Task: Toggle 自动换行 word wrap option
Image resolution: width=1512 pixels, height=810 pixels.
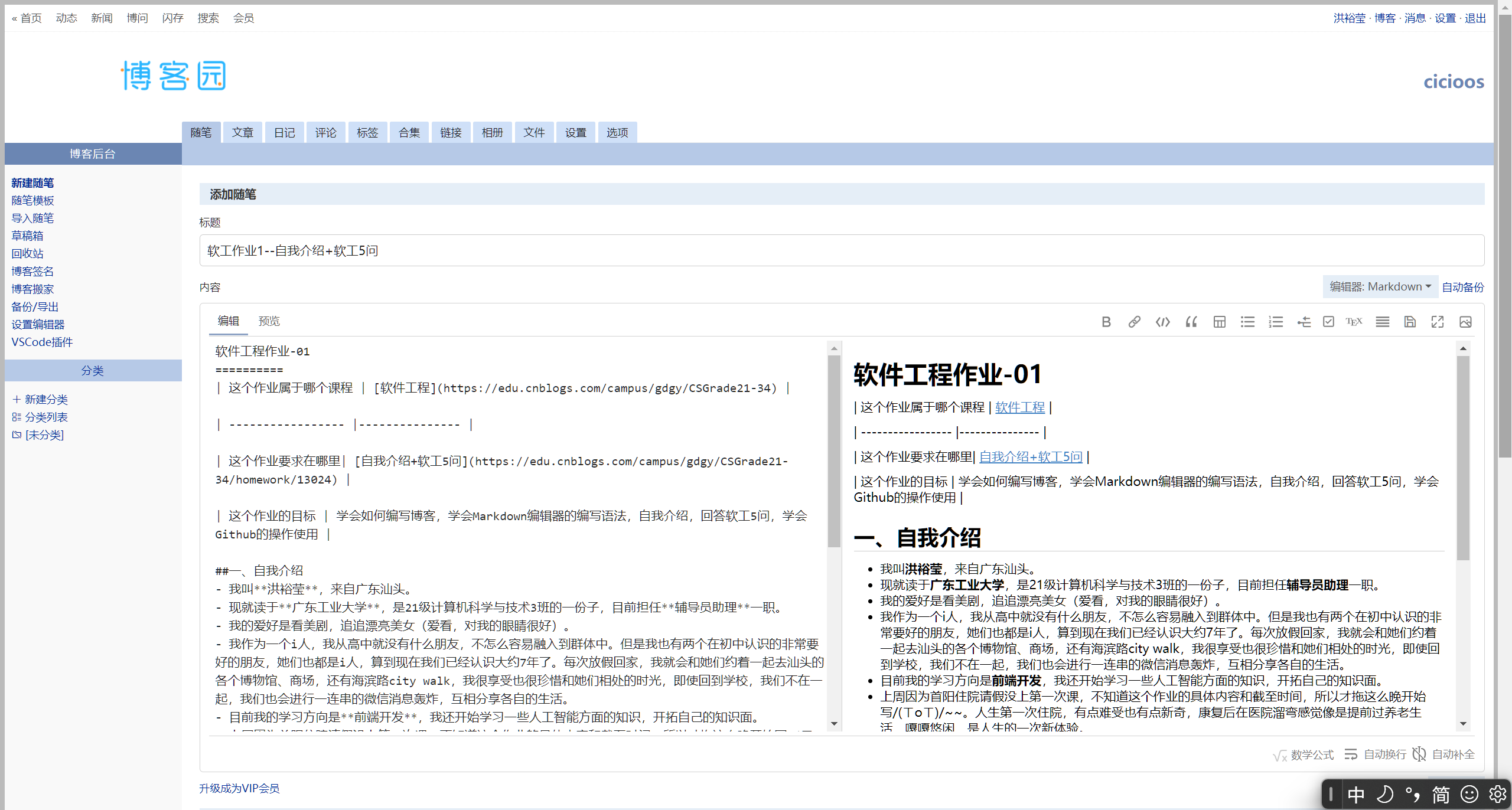Action: pos(1376,755)
